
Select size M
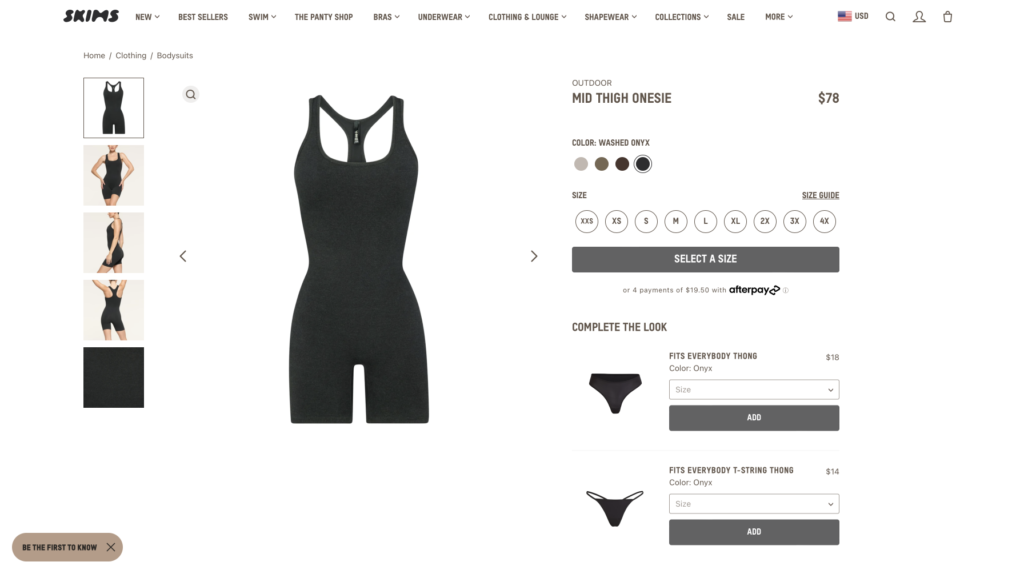[x=676, y=221]
